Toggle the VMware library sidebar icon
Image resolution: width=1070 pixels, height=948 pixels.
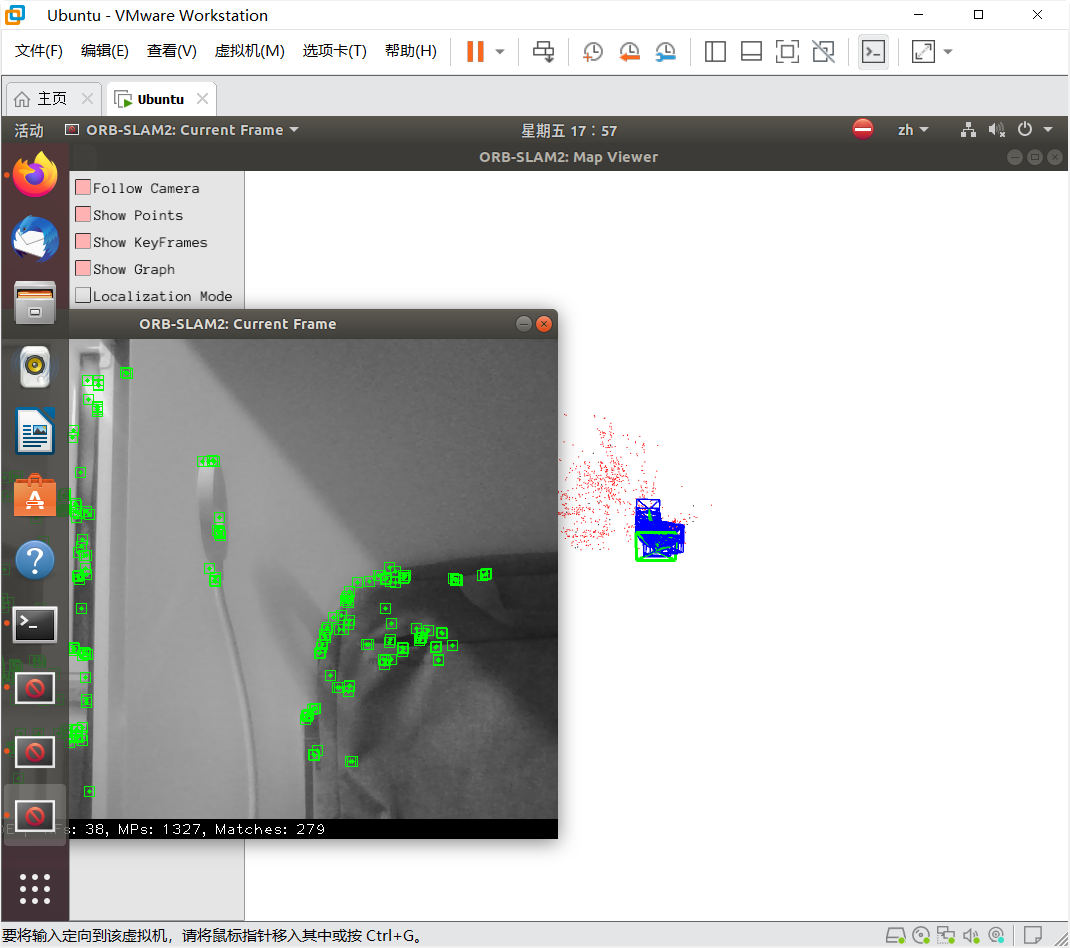[x=715, y=52]
